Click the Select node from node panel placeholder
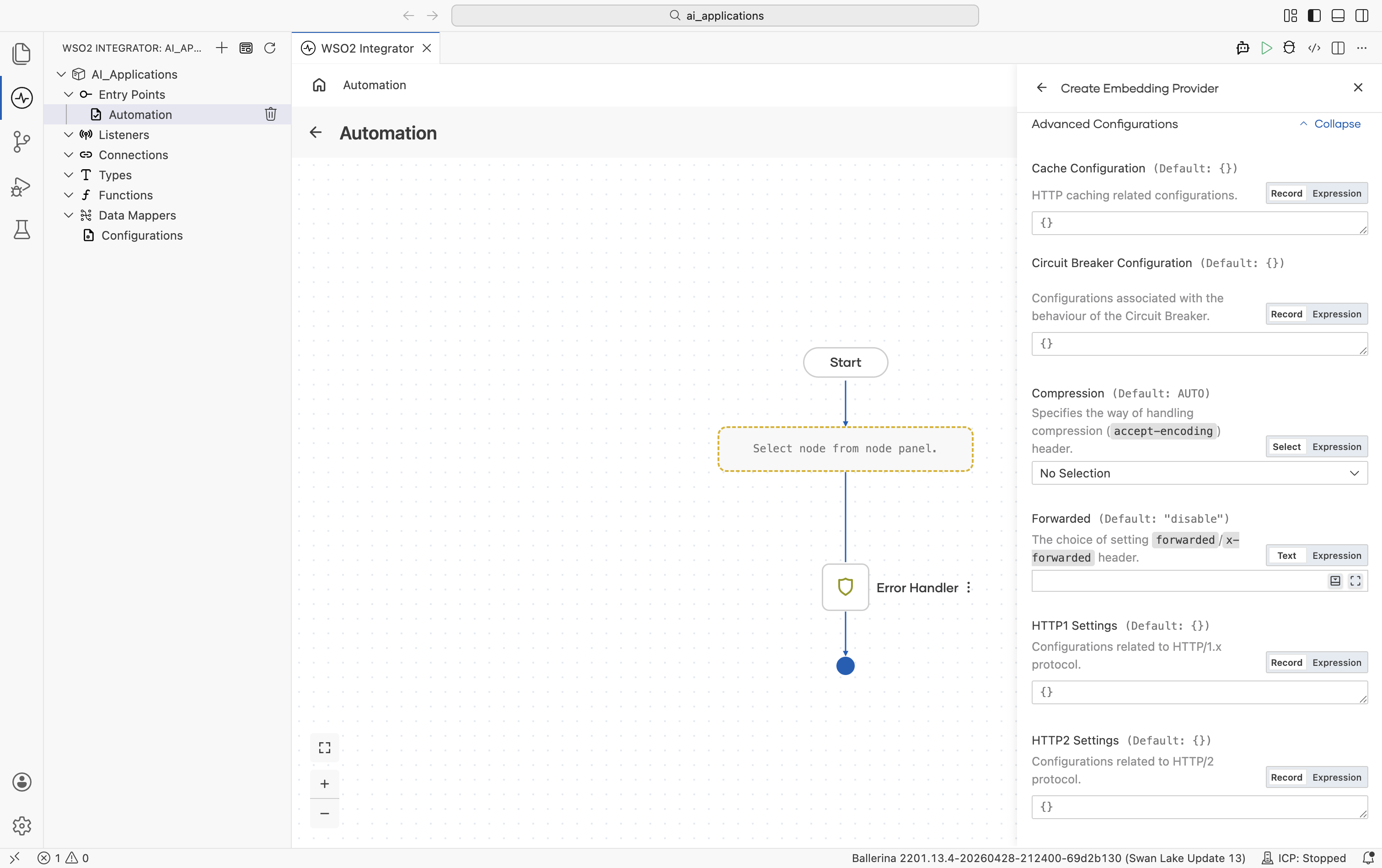 [x=846, y=449]
